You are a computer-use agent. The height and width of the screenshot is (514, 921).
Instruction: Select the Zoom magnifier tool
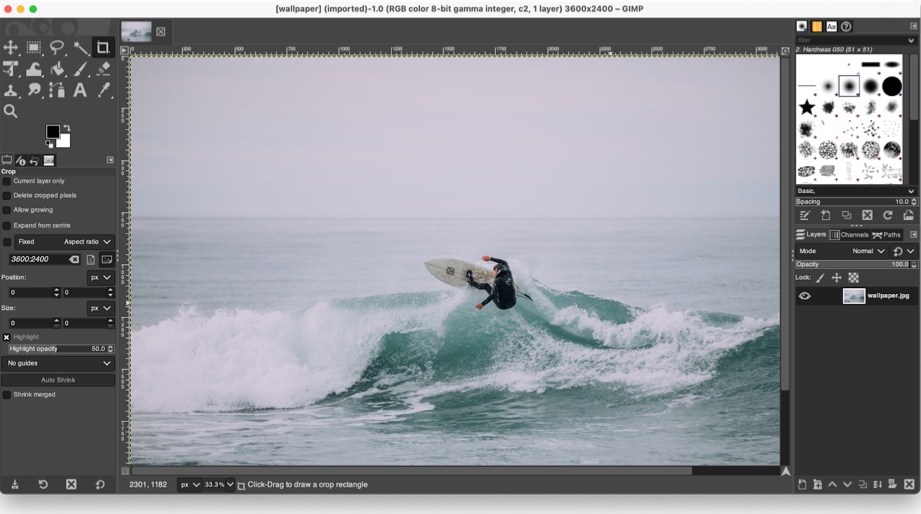click(x=11, y=112)
